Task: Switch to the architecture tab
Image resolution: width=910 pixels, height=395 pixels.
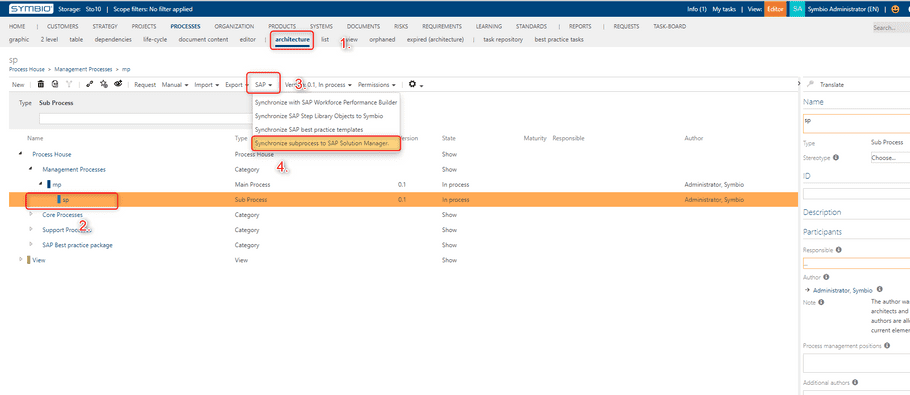Action: tap(292, 39)
